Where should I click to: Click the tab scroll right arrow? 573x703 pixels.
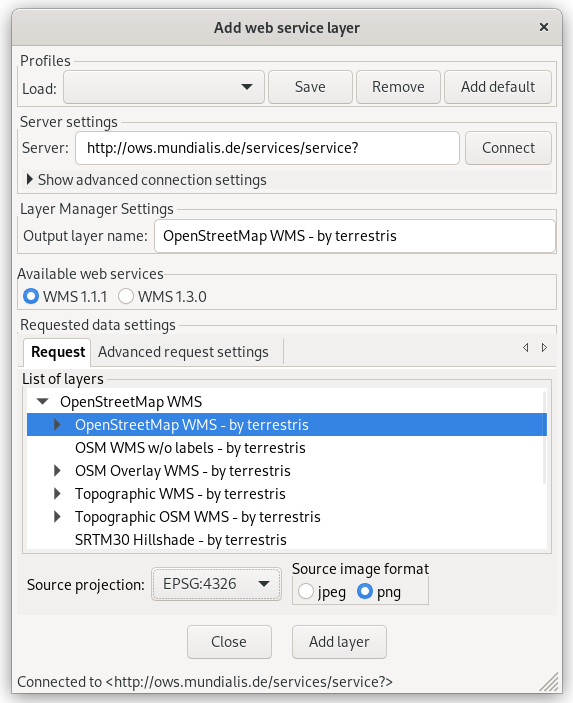coord(544,347)
